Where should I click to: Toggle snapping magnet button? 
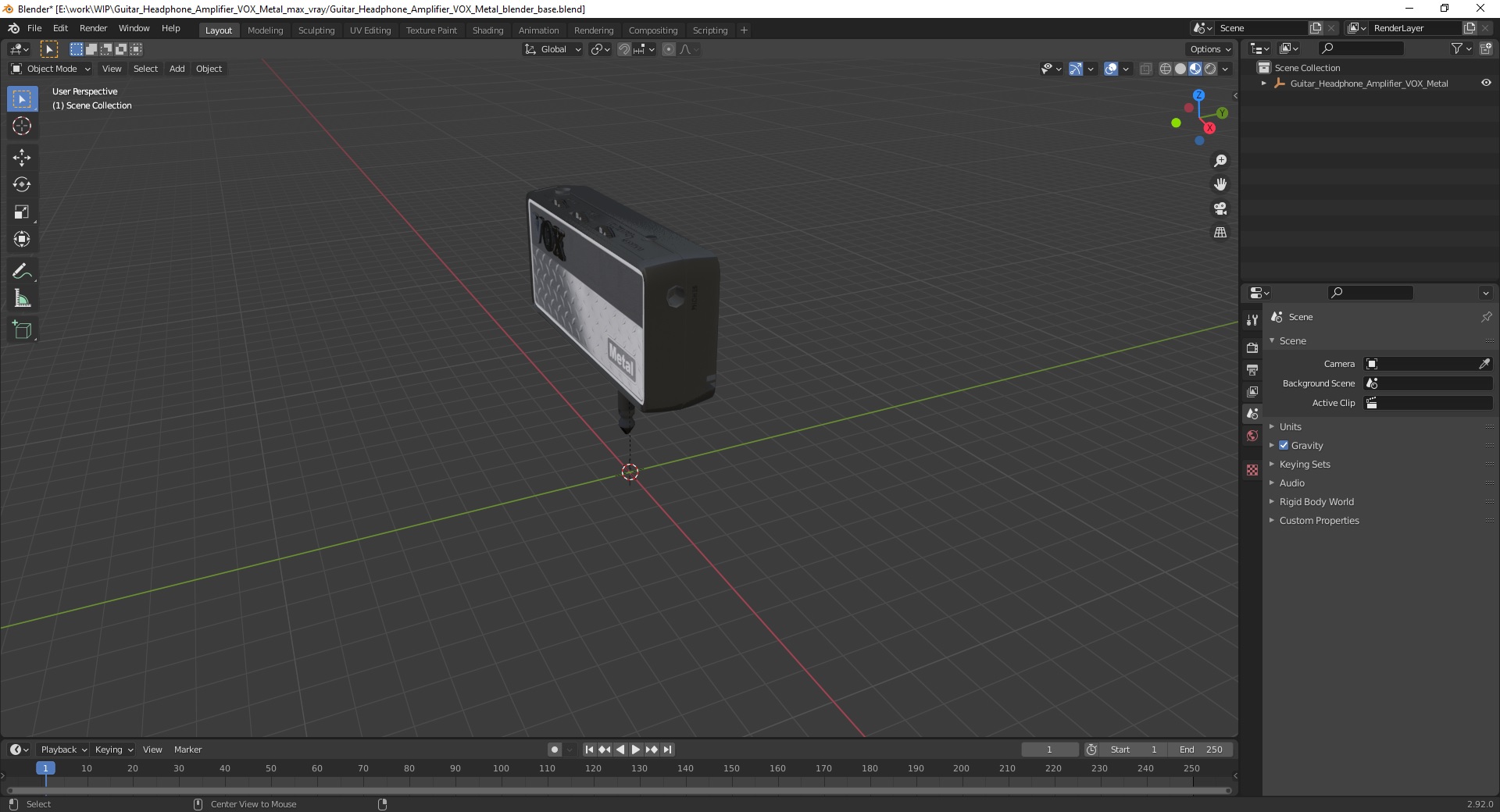point(624,49)
